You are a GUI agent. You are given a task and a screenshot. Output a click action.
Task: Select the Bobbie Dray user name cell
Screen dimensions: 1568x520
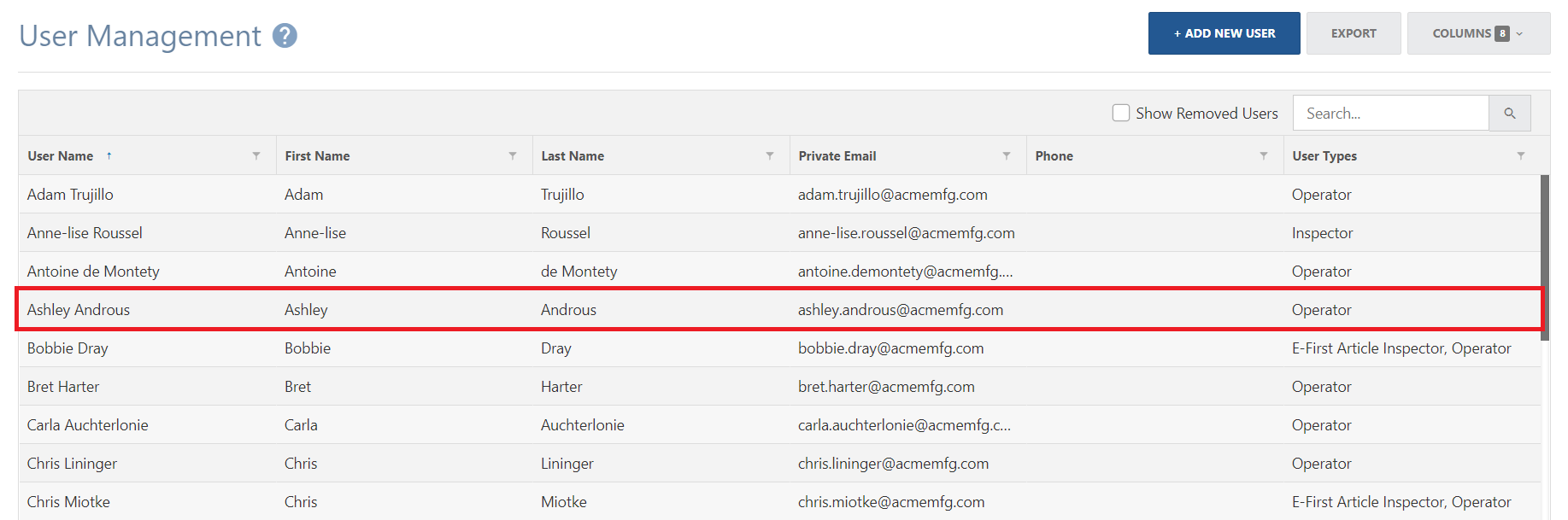(x=147, y=348)
